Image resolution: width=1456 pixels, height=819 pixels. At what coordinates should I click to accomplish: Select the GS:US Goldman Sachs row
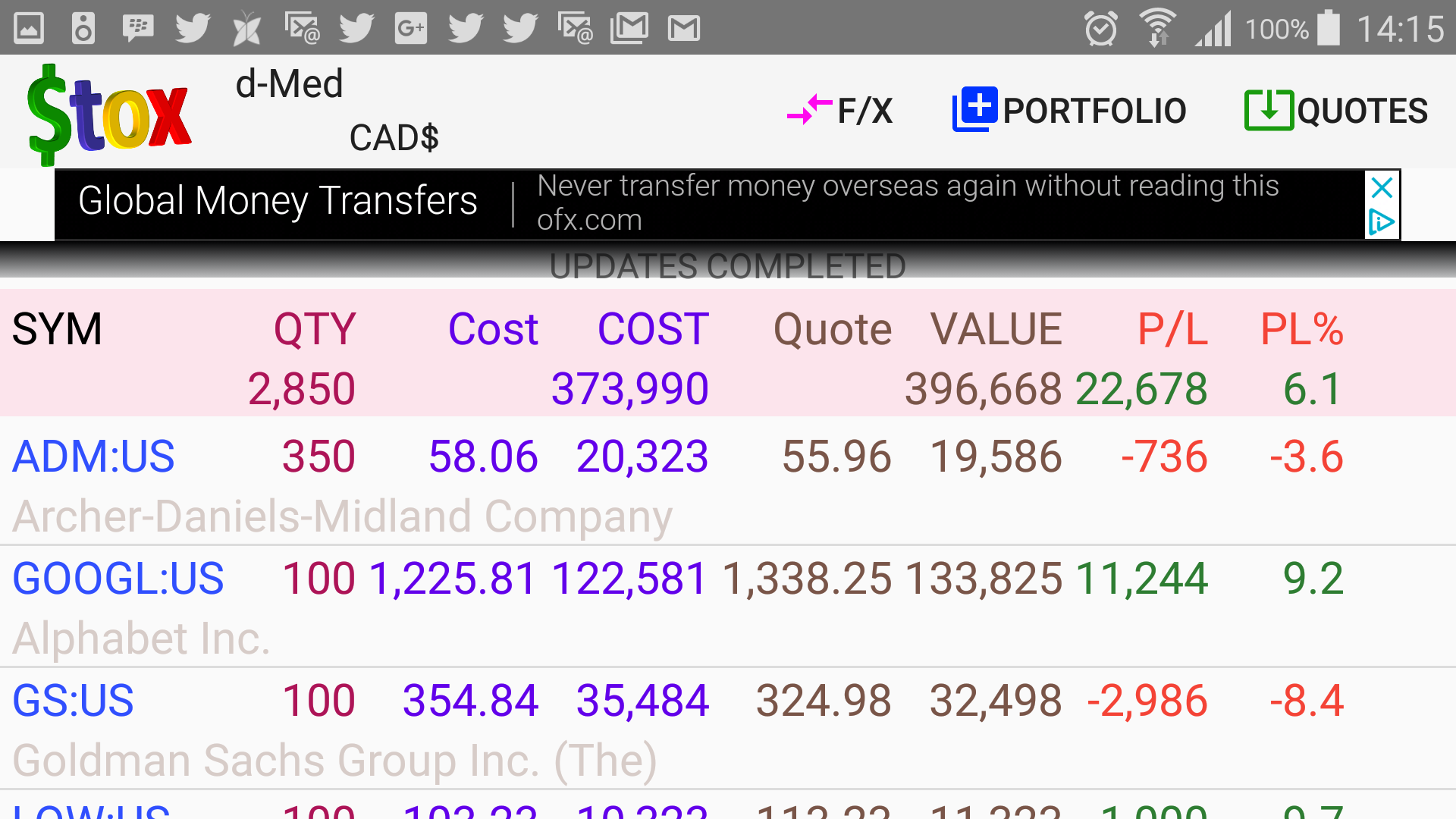[73, 700]
